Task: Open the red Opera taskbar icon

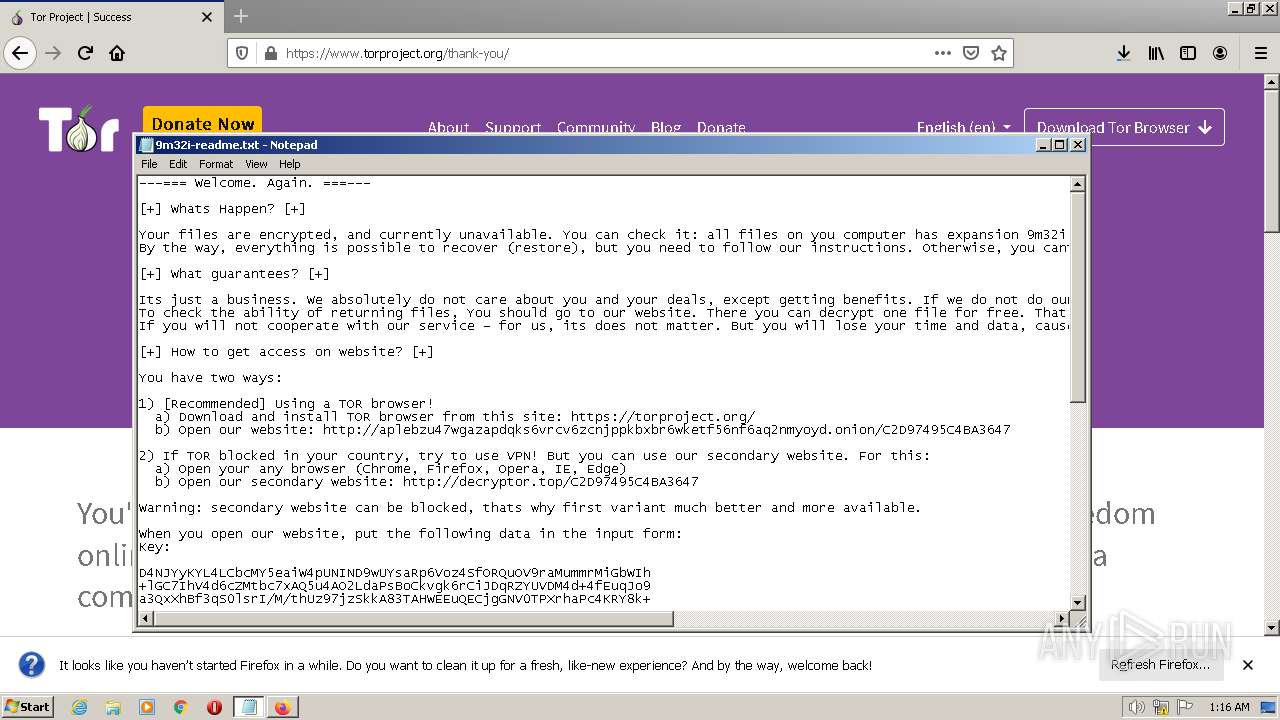Action: tap(214, 707)
